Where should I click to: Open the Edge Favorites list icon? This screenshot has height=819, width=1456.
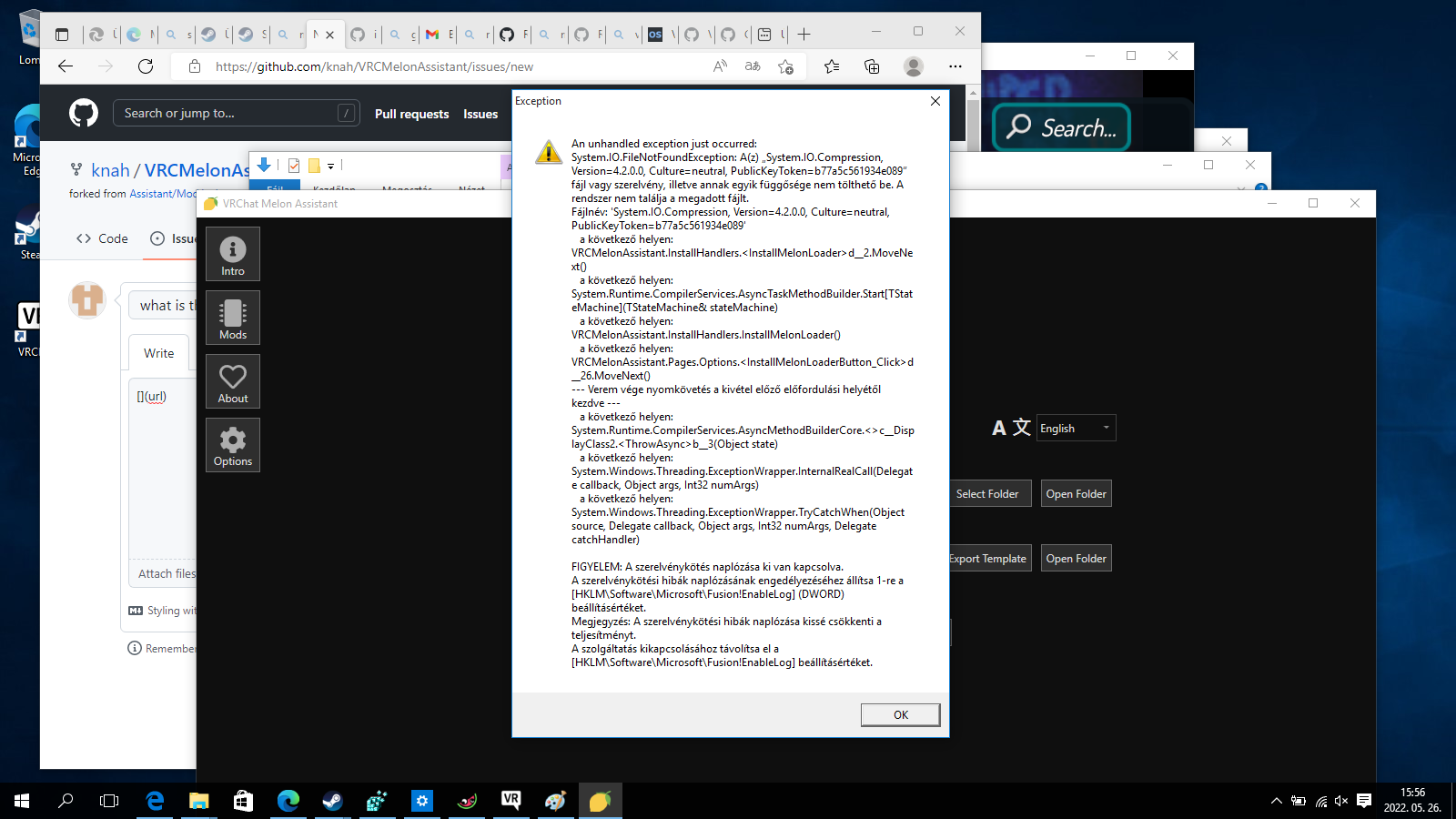(831, 66)
